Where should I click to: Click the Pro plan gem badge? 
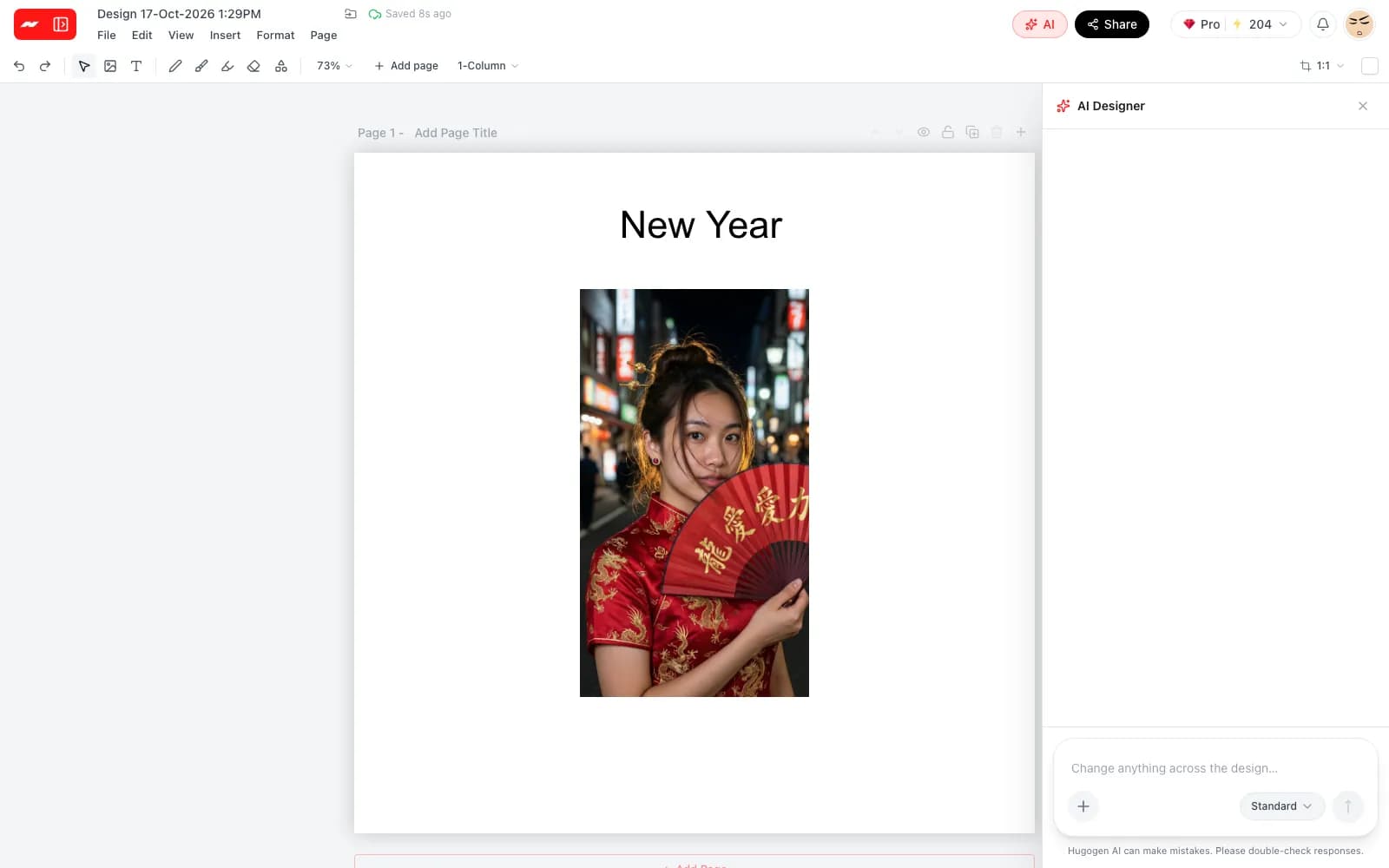click(x=1201, y=24)
